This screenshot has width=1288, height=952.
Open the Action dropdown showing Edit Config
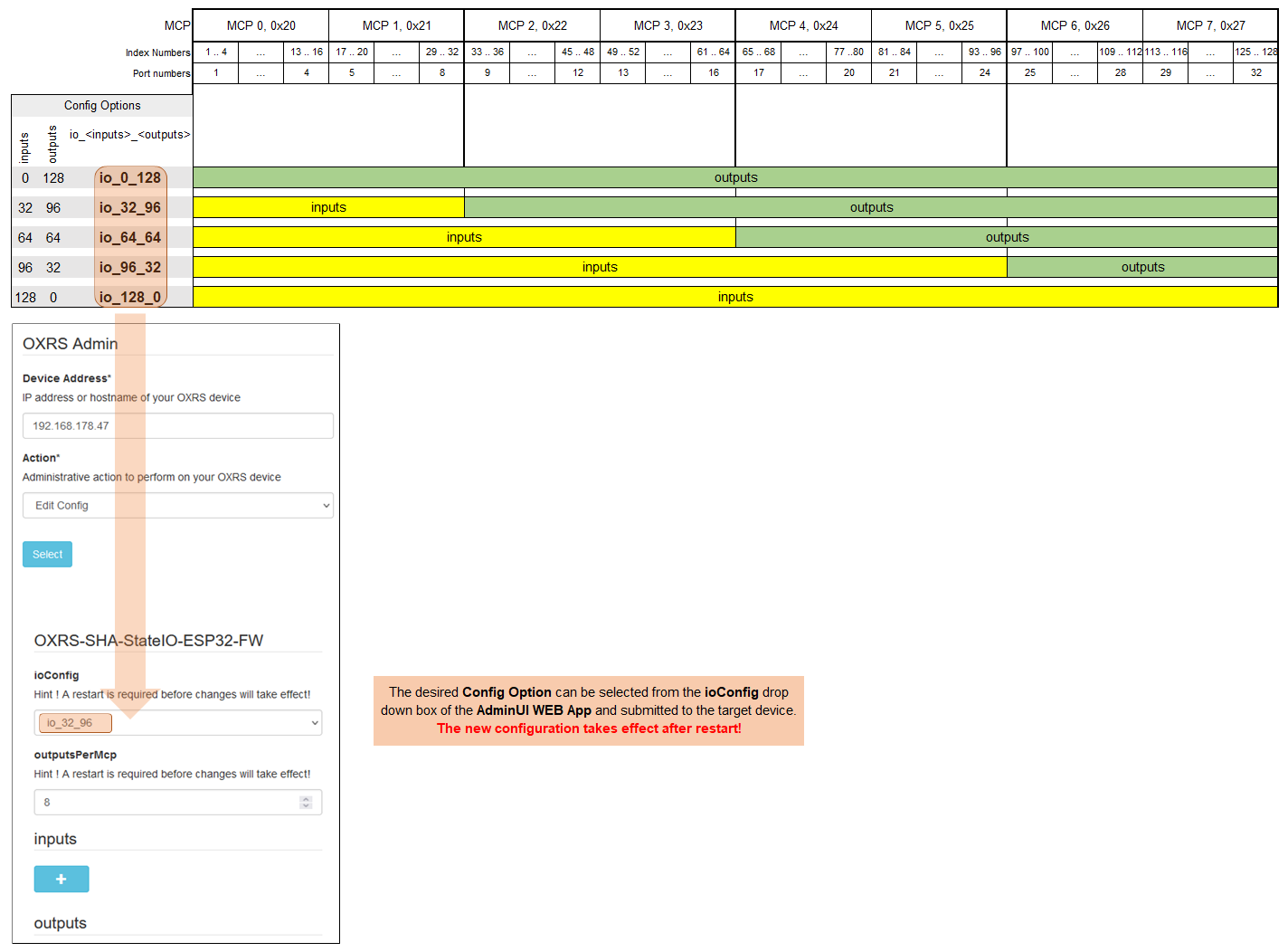click(178, 505)
